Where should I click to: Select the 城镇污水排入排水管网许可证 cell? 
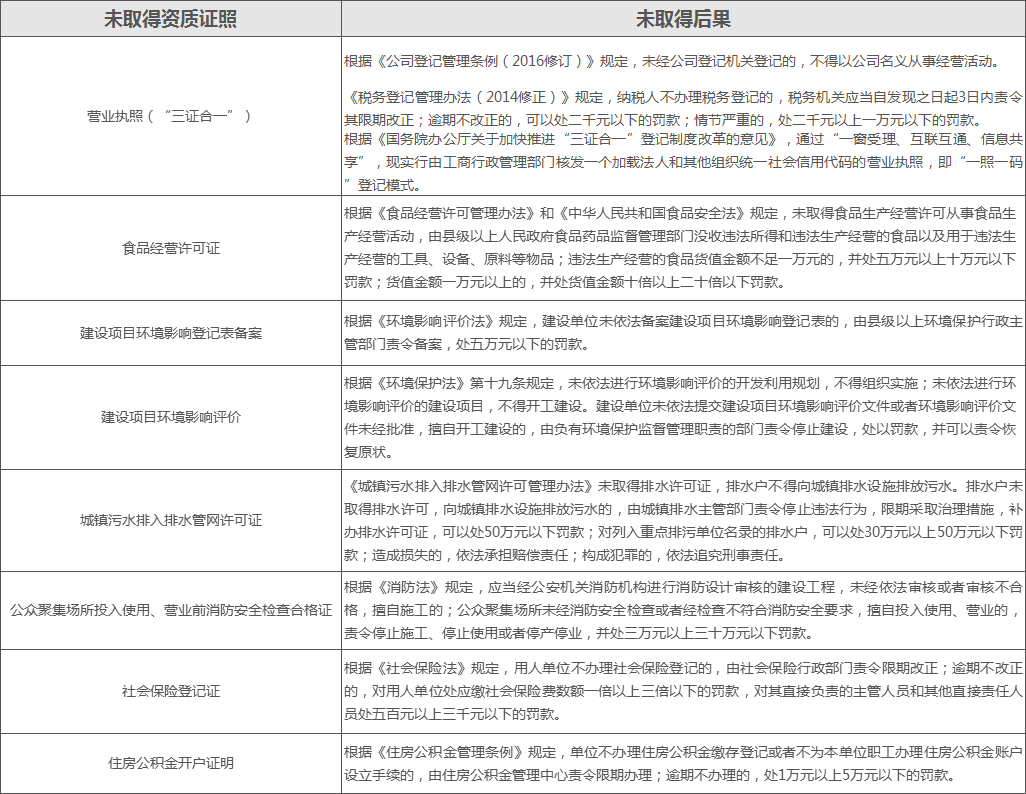coord(171,520)
